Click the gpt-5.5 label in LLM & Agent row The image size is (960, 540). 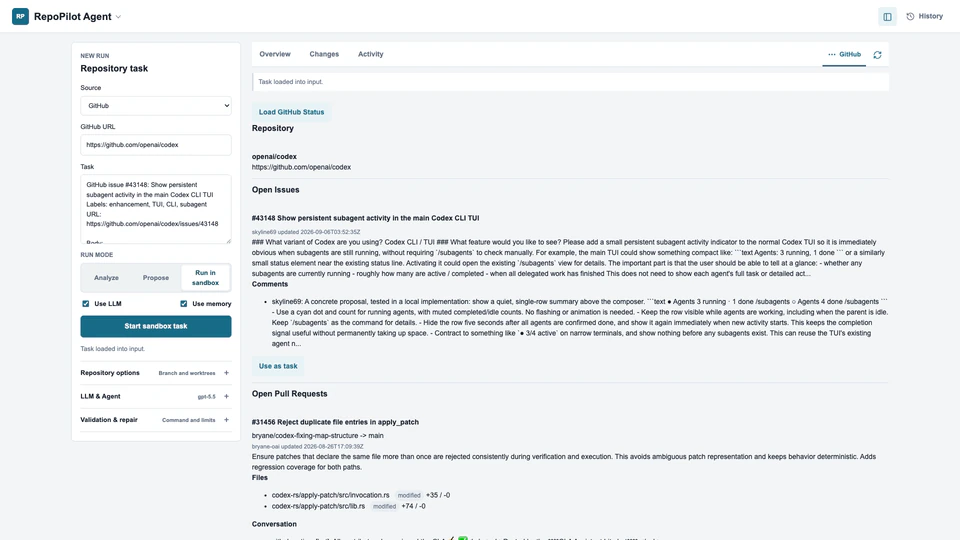tap(206, 397)
